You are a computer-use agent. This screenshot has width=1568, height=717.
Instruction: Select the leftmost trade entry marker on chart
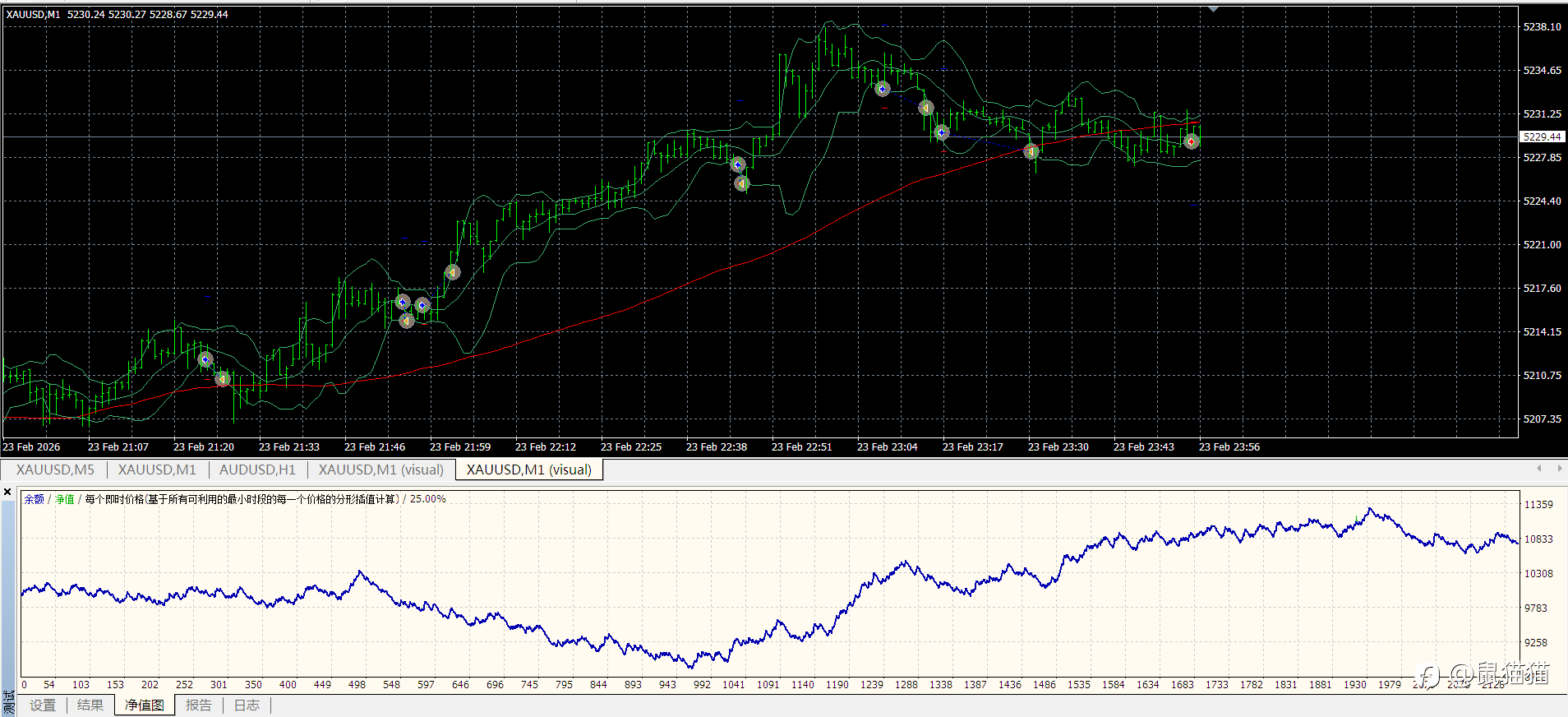205,359
